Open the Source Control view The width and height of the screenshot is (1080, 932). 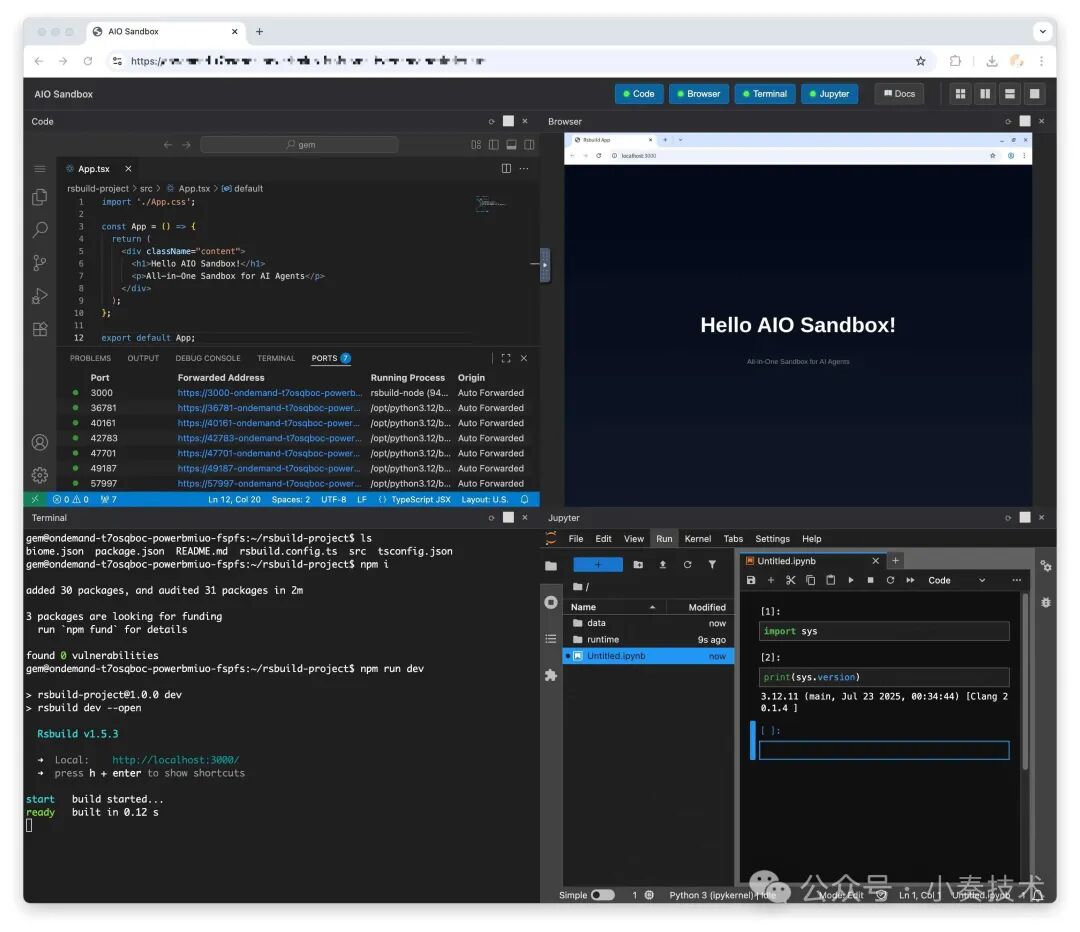39,262
